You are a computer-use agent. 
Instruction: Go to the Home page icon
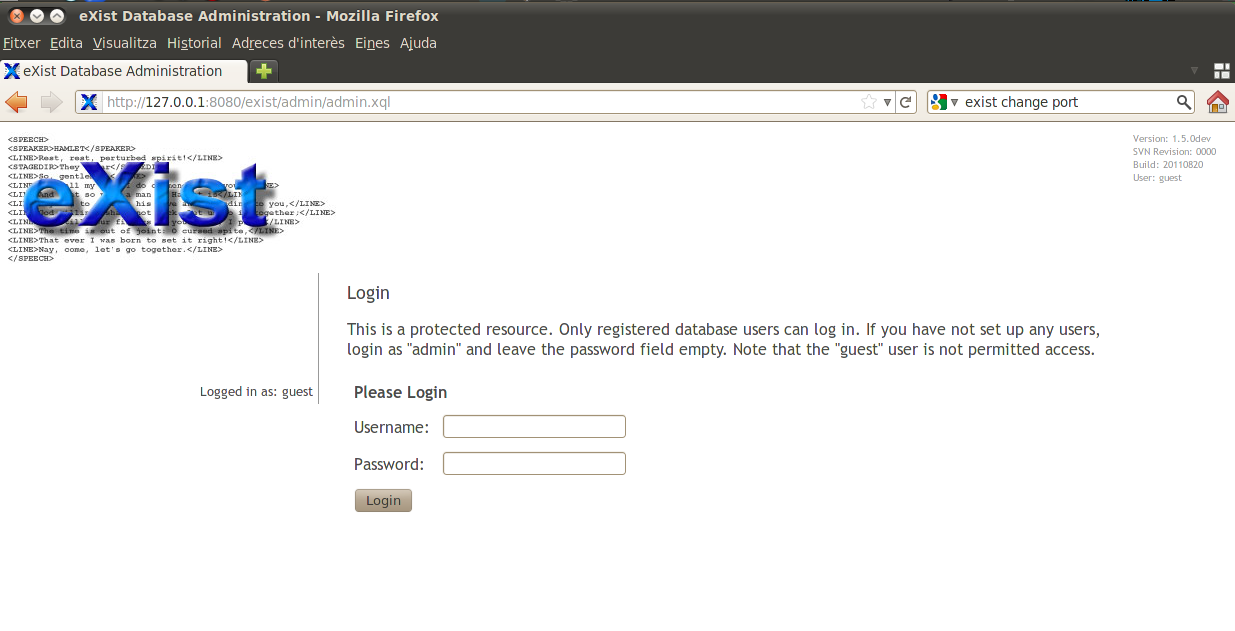[1217, 102]
